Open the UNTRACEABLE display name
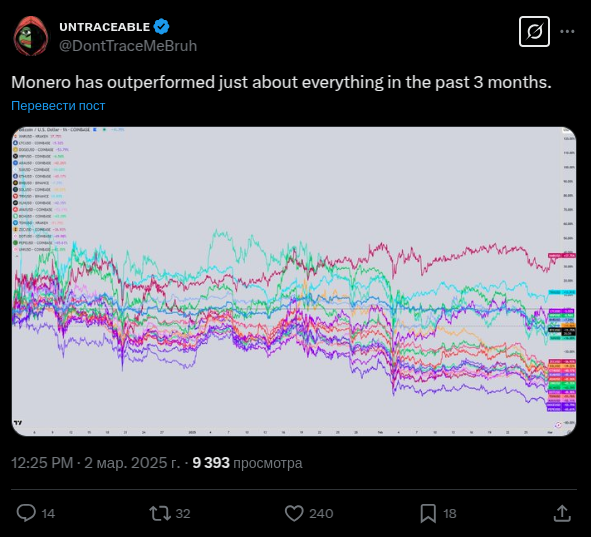Screen dimensions: 591x537 pyautogui.click(x=105, y=27)
